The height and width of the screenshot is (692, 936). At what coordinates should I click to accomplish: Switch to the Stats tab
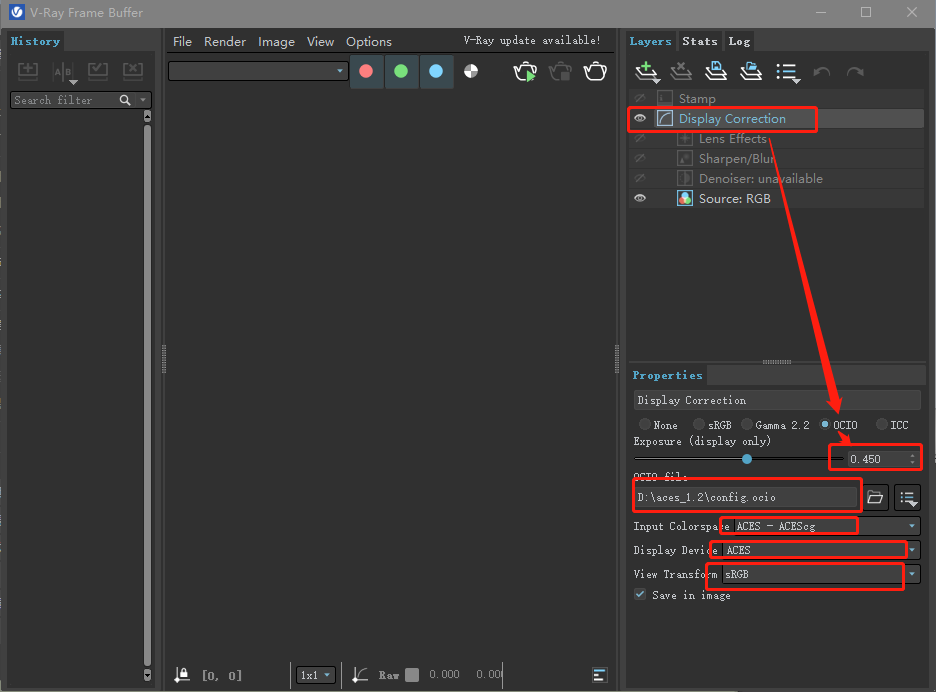coord(699,41)
